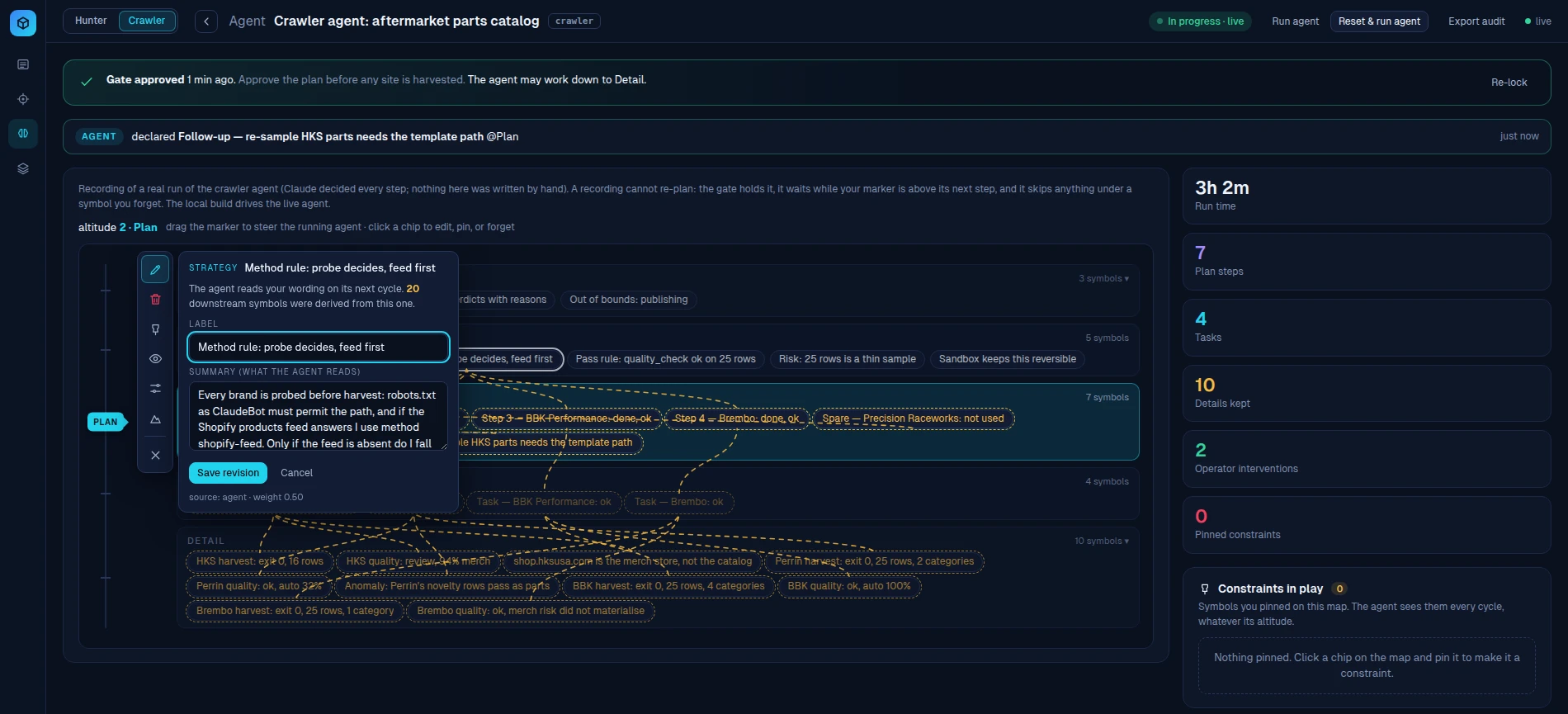Open the crosshair target icon in left sidebar

[x=23, y=99]
